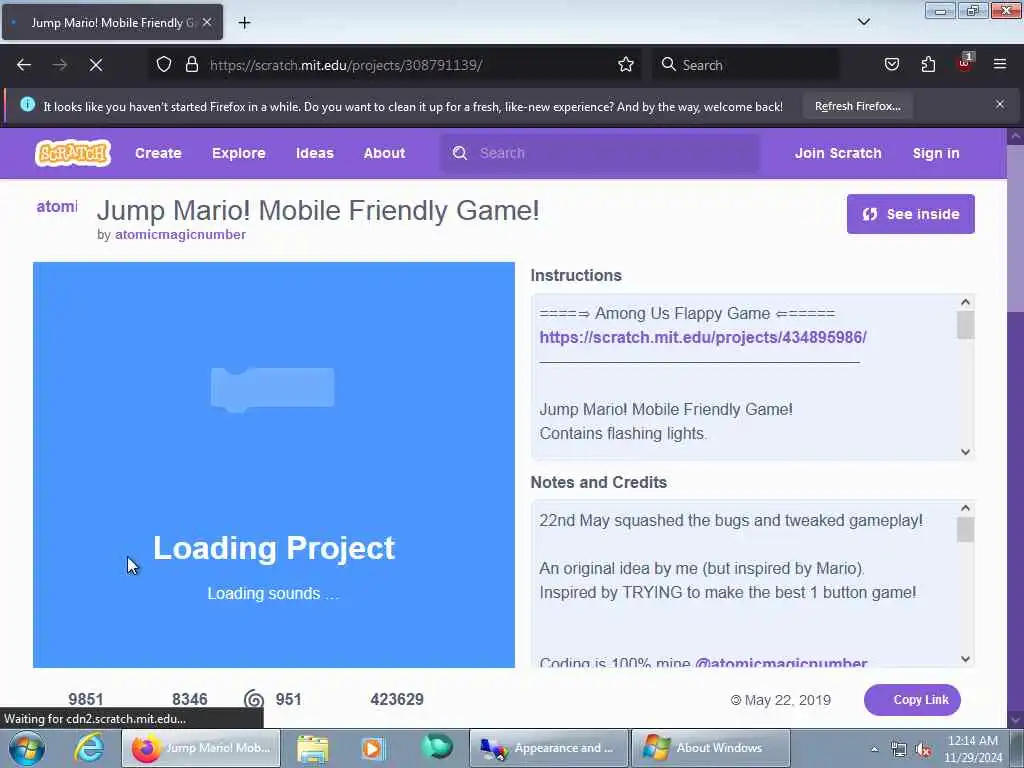This screenshot has width=1024, height=768.
Task: Click the Notes and Credits scrollbar thumb
Action: coord(965,529)
